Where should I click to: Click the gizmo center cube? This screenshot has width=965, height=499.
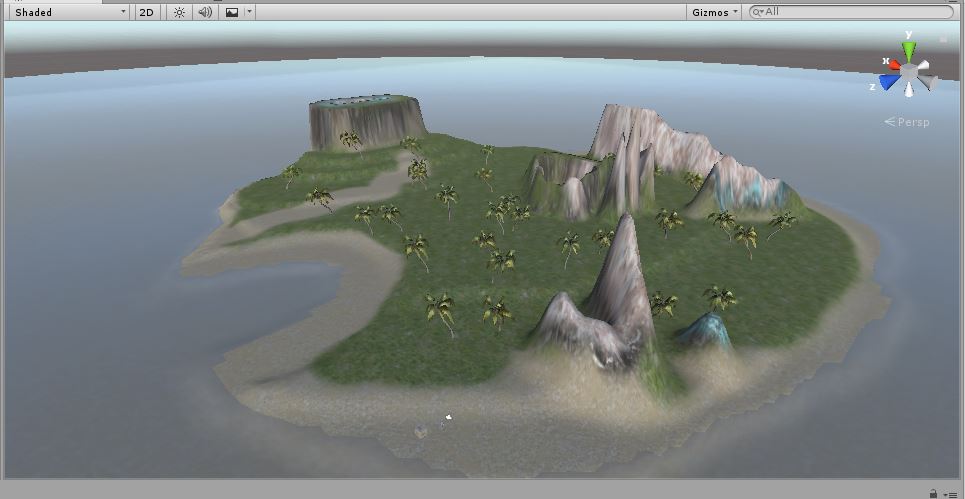click(909, 73)
